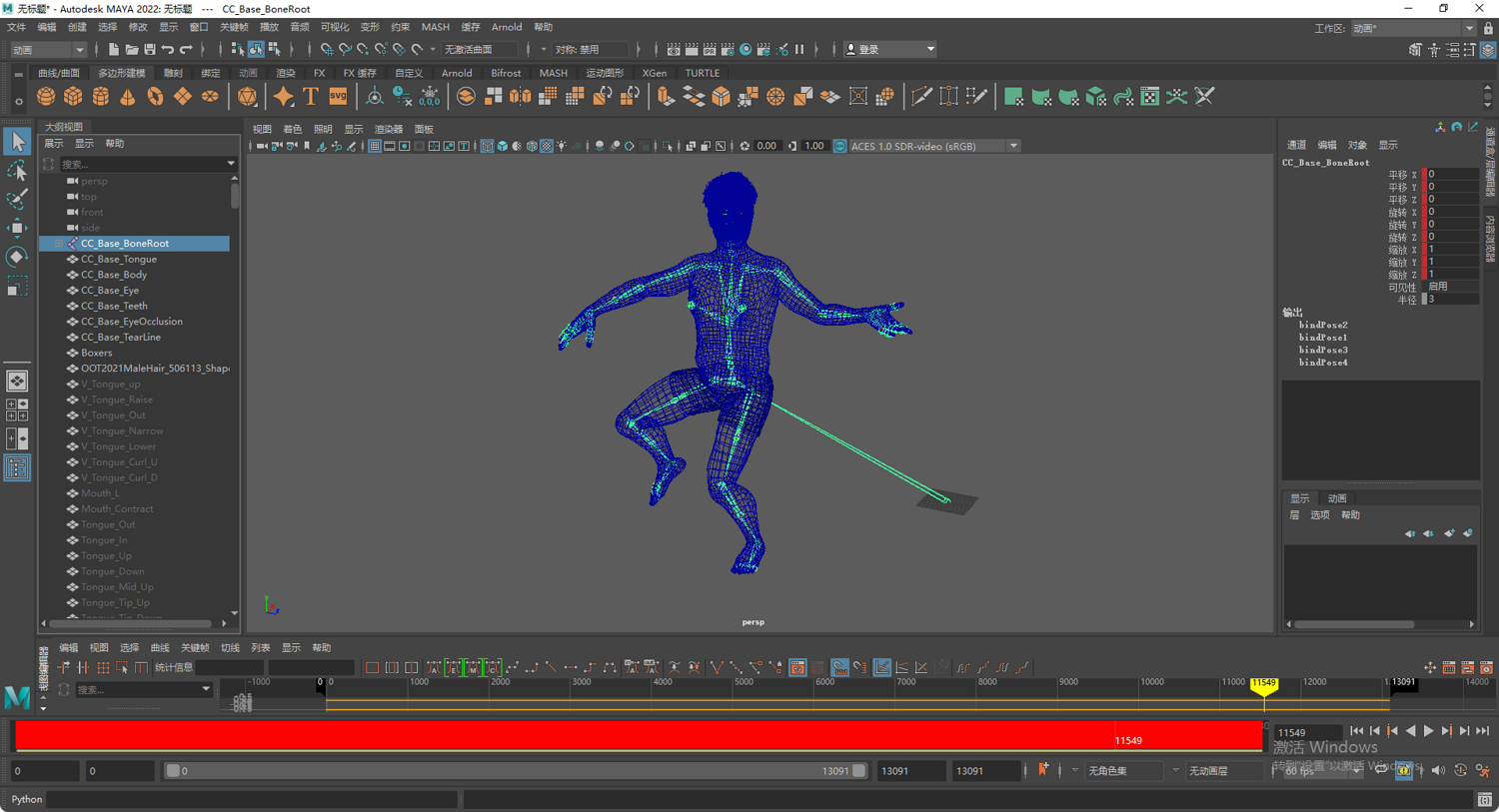1499x812 pixels.
Task: Click bindPose2 in the outputs list
Action: click(x=1323, y=326)
